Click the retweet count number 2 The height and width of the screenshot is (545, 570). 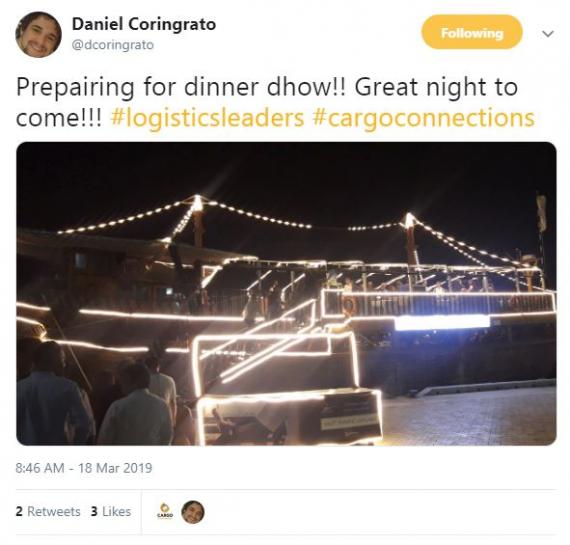pyautogui.click(x=19, y=511)
